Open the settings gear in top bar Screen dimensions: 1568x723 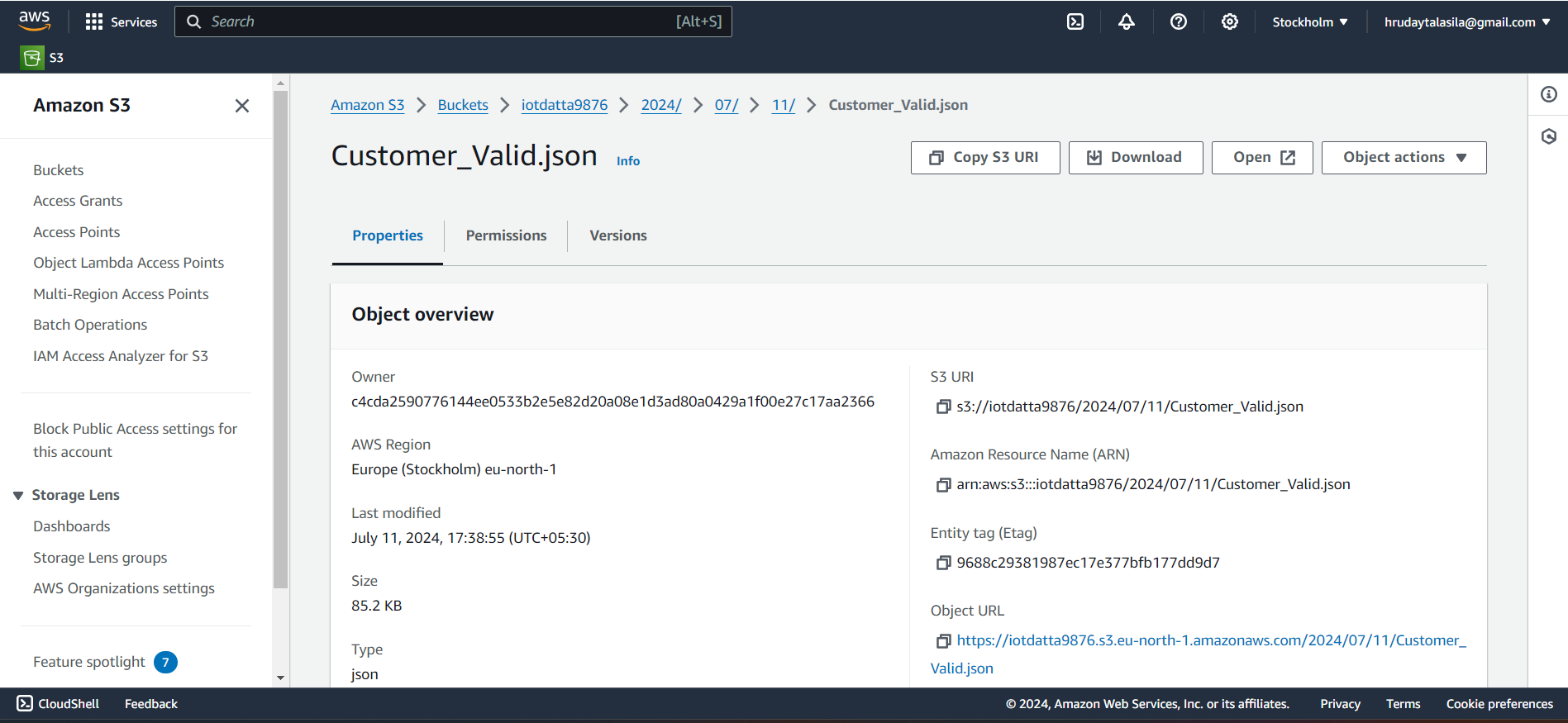click(x=1229, y=21)
